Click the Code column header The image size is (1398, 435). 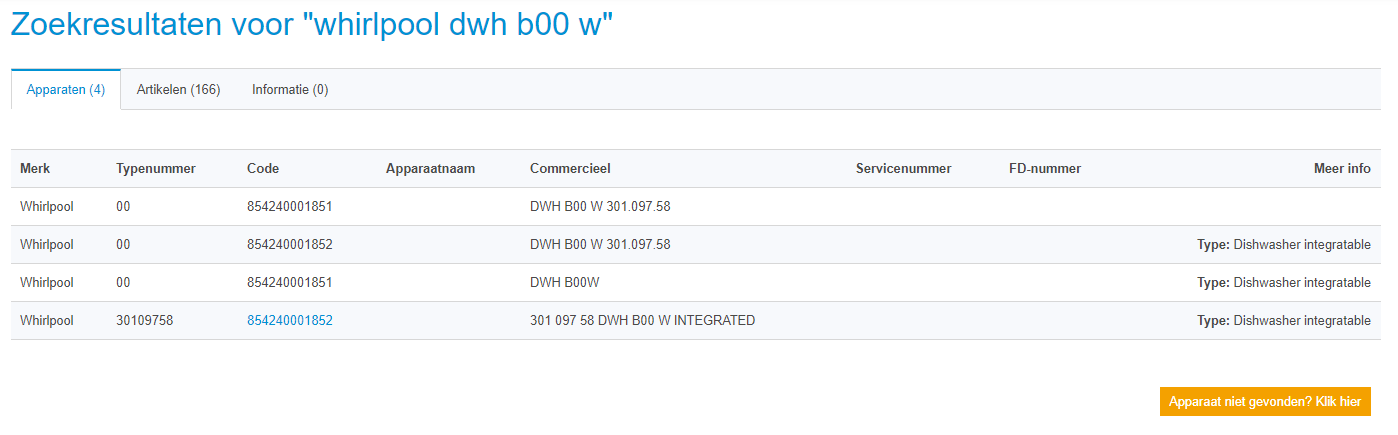263,169
